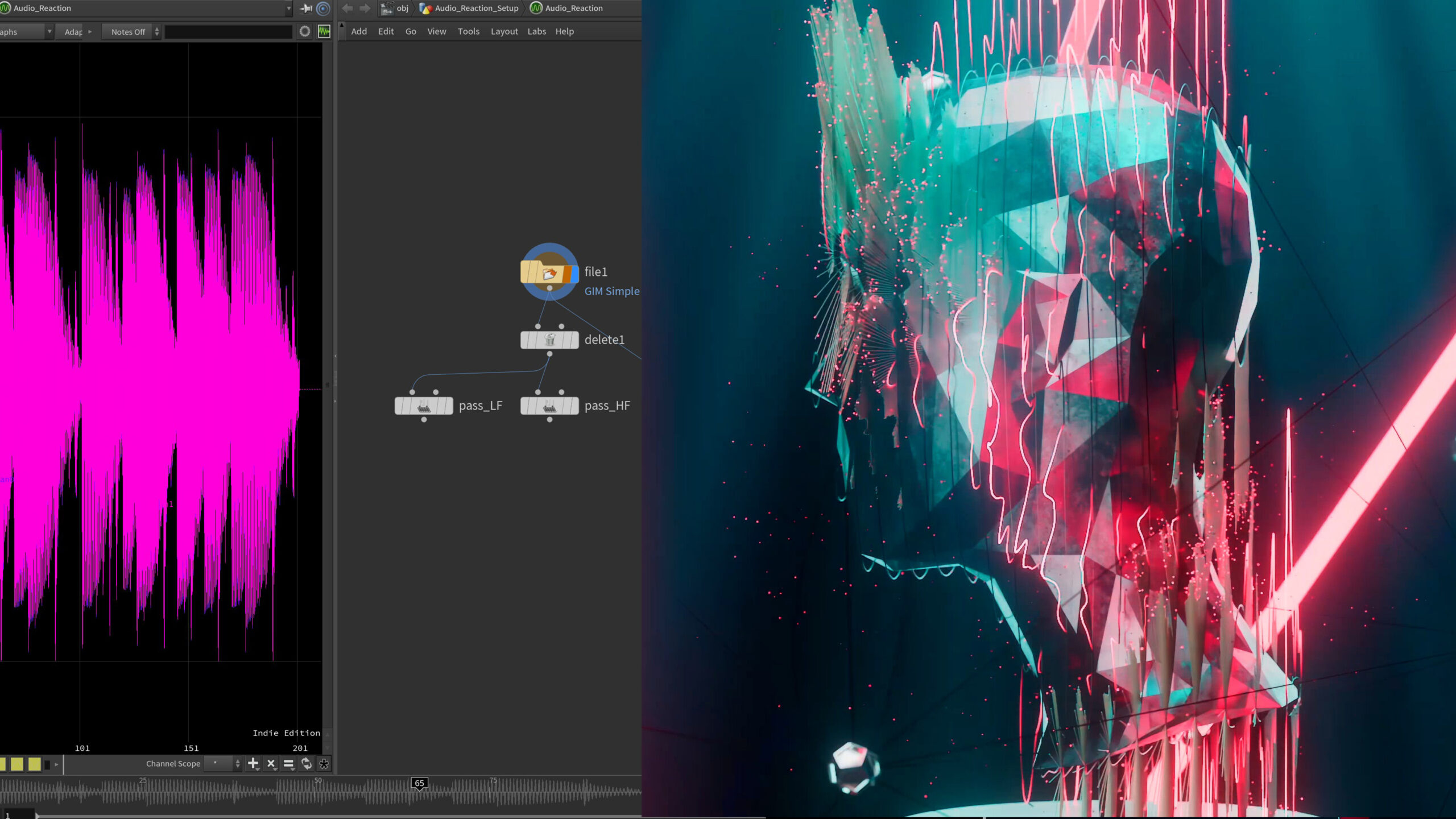Screen dimensions: 1456x819
Task: Click pass_HF node output connector
Action: pos(549,420)
